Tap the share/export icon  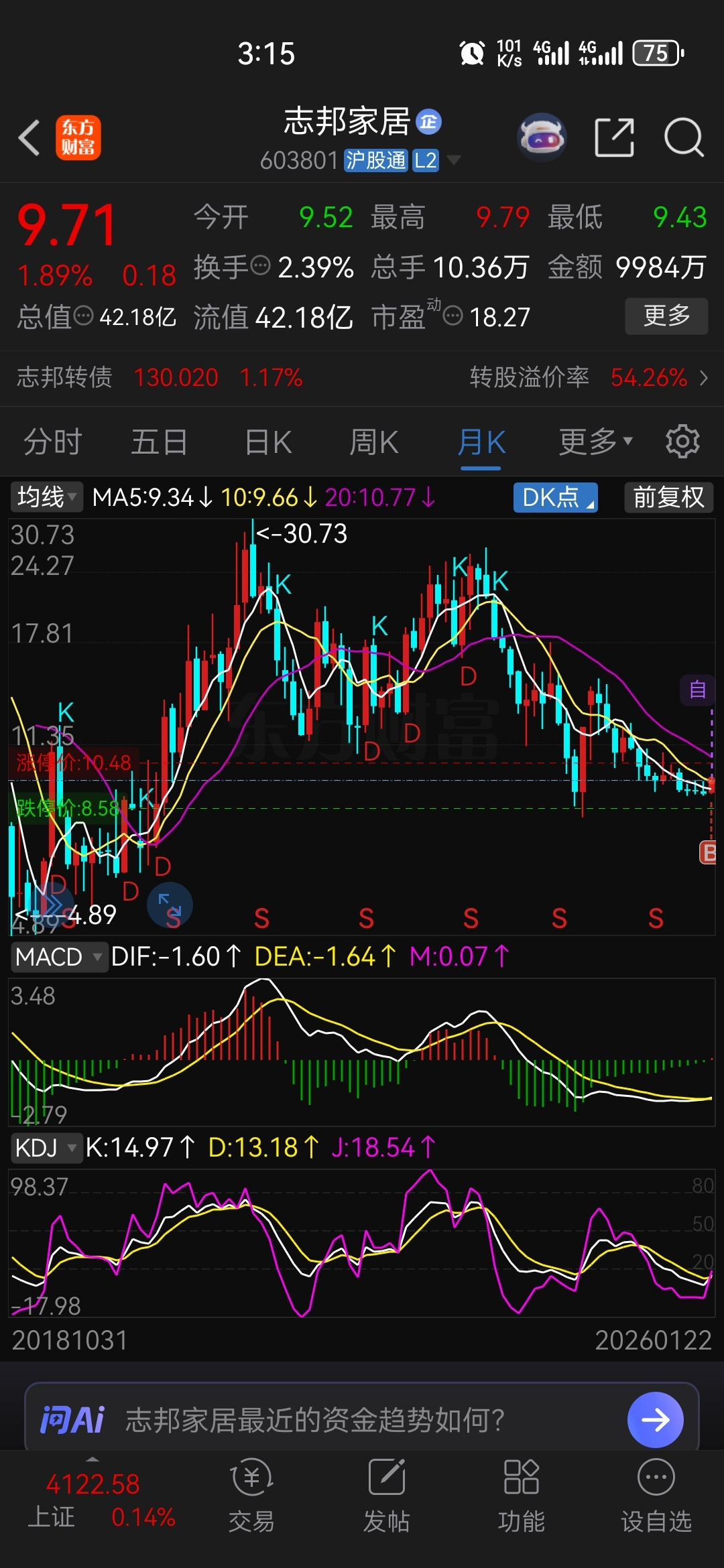614,137
